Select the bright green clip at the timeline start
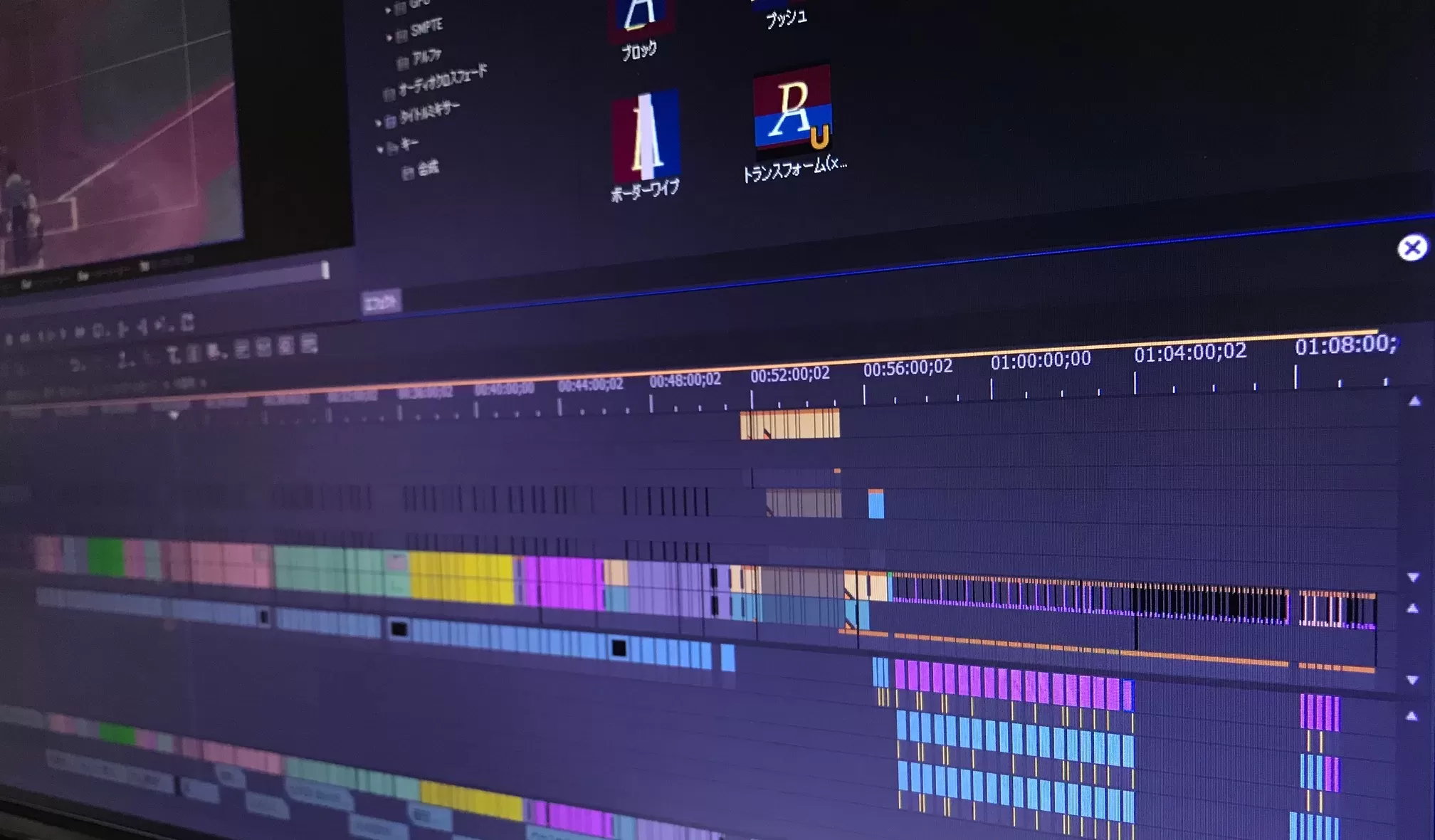 (x=105, y=556)
